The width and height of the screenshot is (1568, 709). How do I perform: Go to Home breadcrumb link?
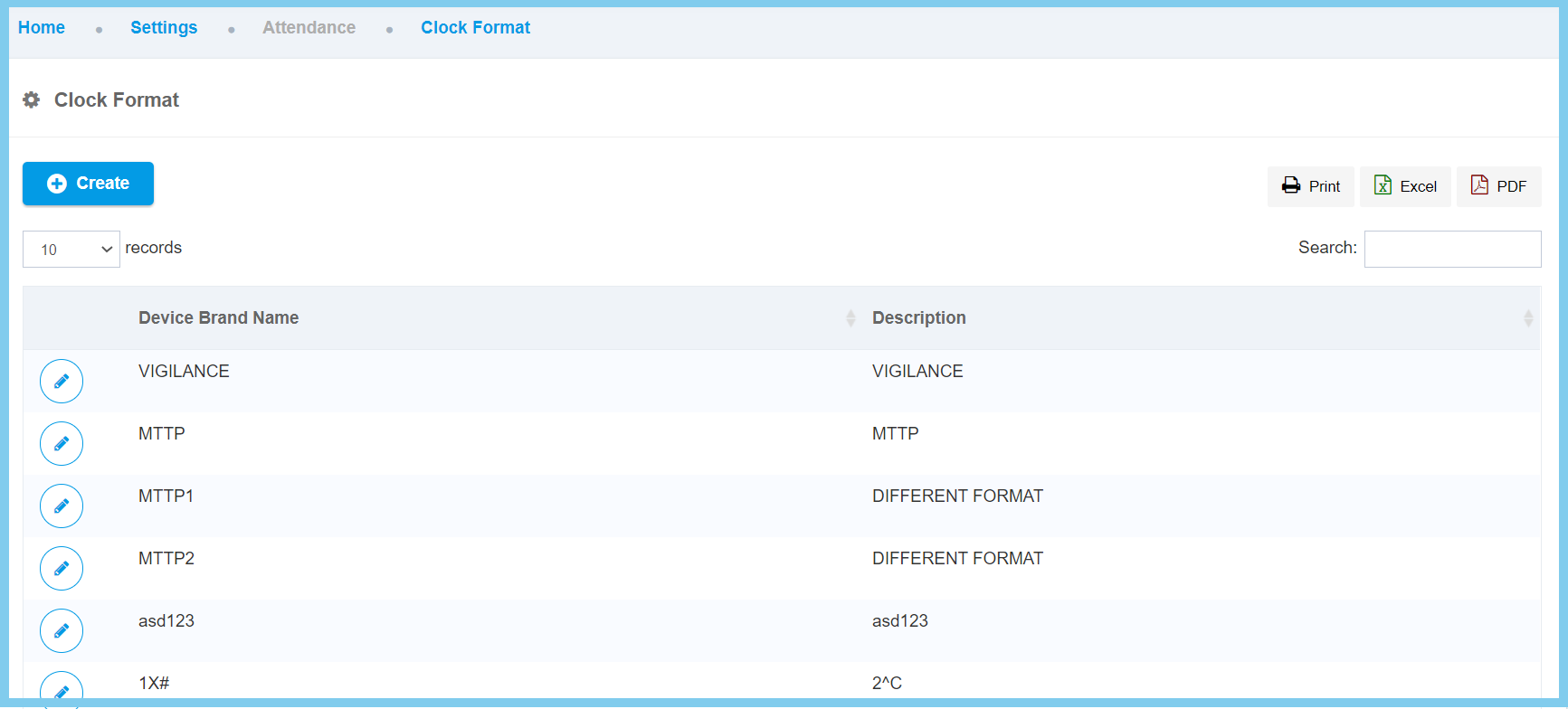[42, 28]
